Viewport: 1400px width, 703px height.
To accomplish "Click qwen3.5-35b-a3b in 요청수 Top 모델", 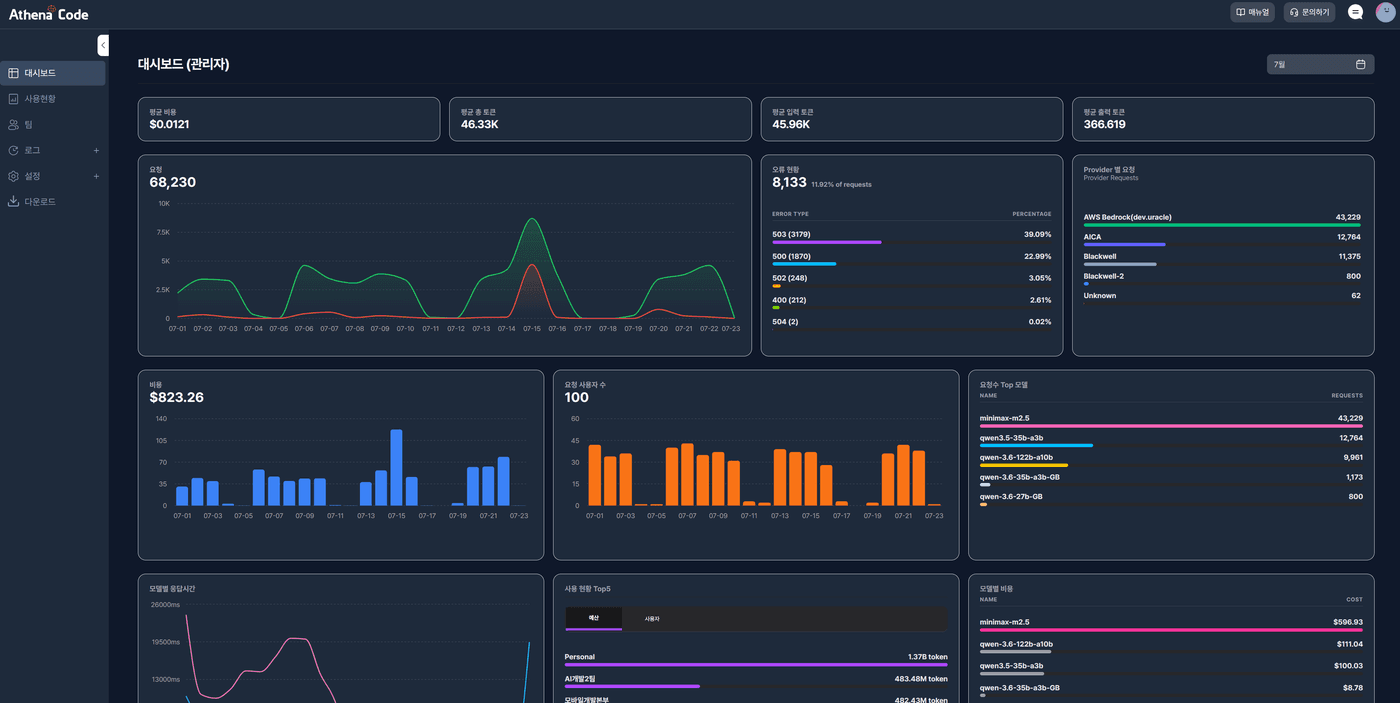I will tap(1171, 440).
